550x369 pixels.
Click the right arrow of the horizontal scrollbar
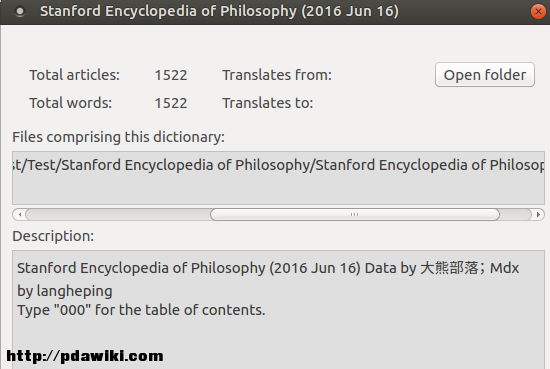(x=538, y=214)
